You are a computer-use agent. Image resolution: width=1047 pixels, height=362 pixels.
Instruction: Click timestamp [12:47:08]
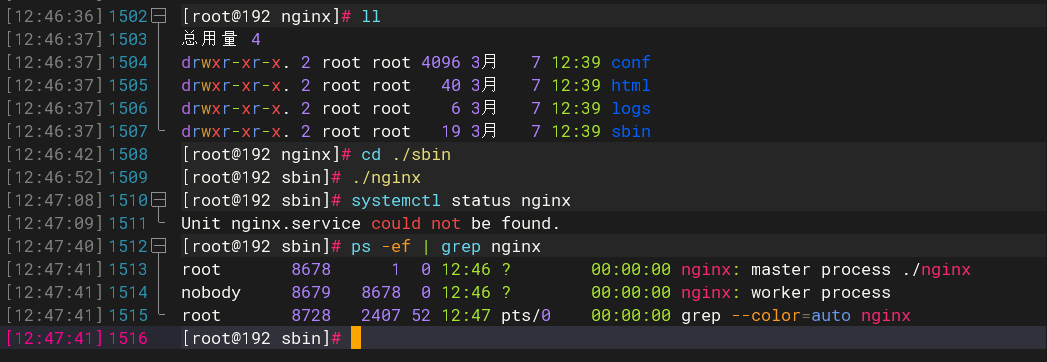click(55, 200)
